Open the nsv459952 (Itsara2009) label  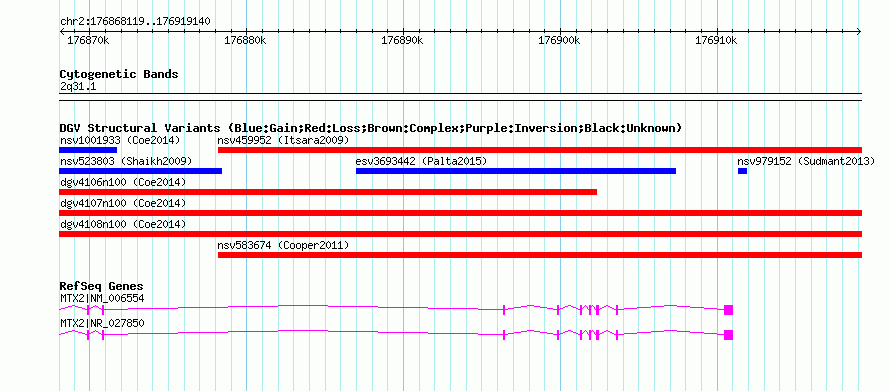(283, 140)
